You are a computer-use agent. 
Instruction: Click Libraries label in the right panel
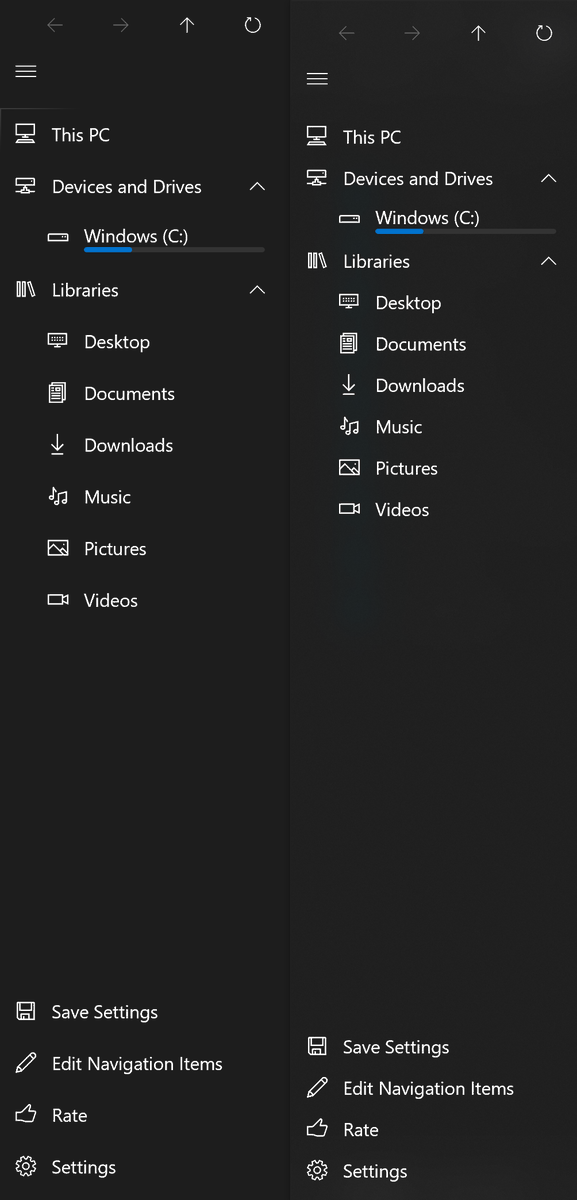tap(376, 261)
